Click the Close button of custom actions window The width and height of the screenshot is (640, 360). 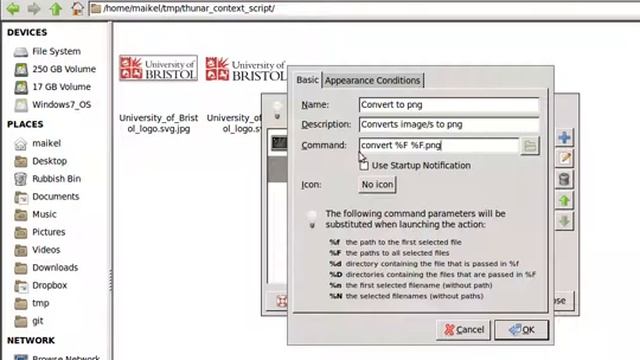pos(563,301)
